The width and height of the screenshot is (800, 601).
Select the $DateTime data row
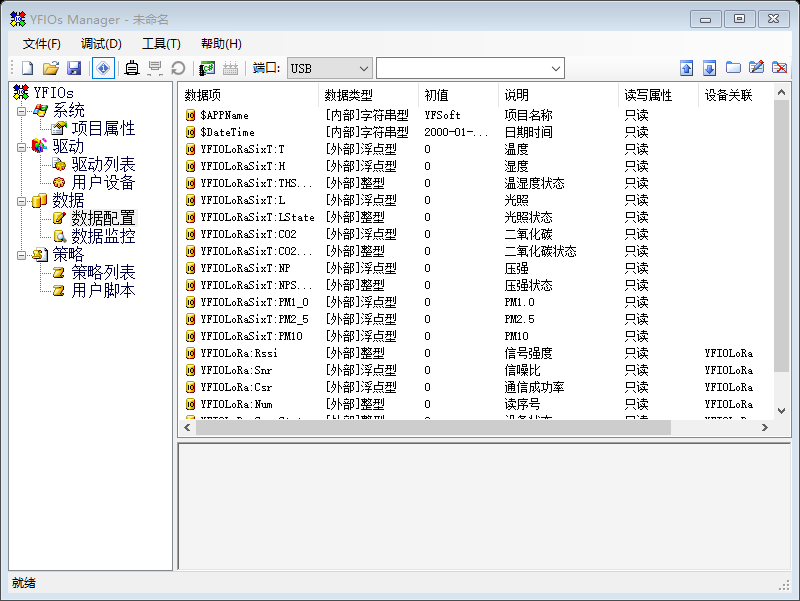[x=476, y=132]
